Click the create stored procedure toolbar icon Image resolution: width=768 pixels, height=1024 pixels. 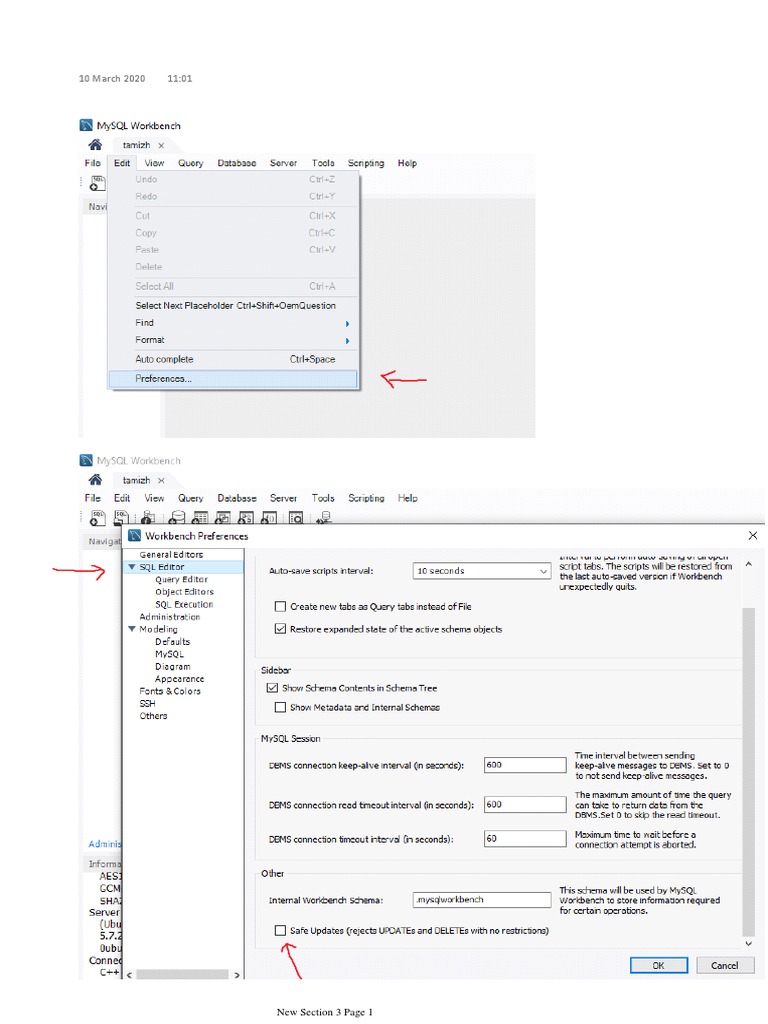246,518
